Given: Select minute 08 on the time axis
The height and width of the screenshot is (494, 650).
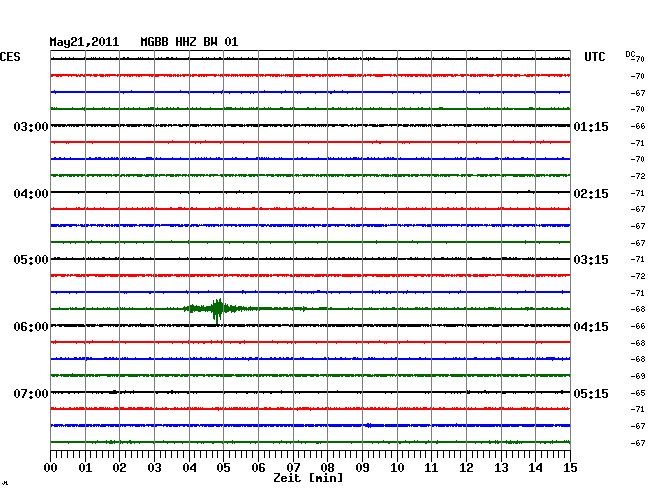Looking at the screenshot, I should (x=327, y=468).
